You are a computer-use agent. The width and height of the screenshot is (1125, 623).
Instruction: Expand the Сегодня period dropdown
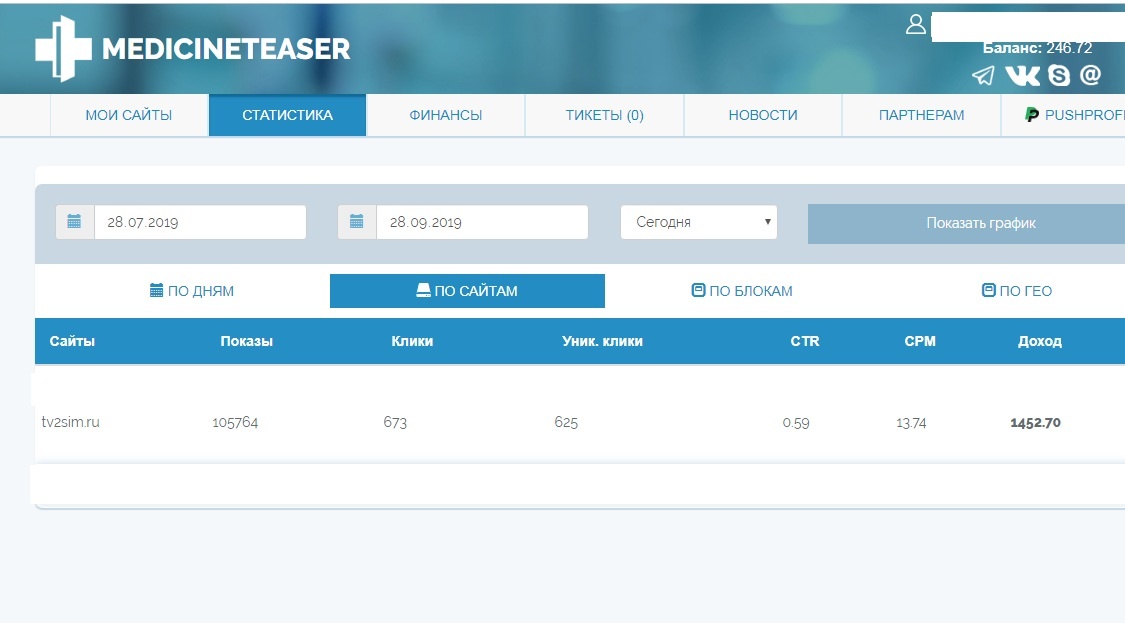699,222
